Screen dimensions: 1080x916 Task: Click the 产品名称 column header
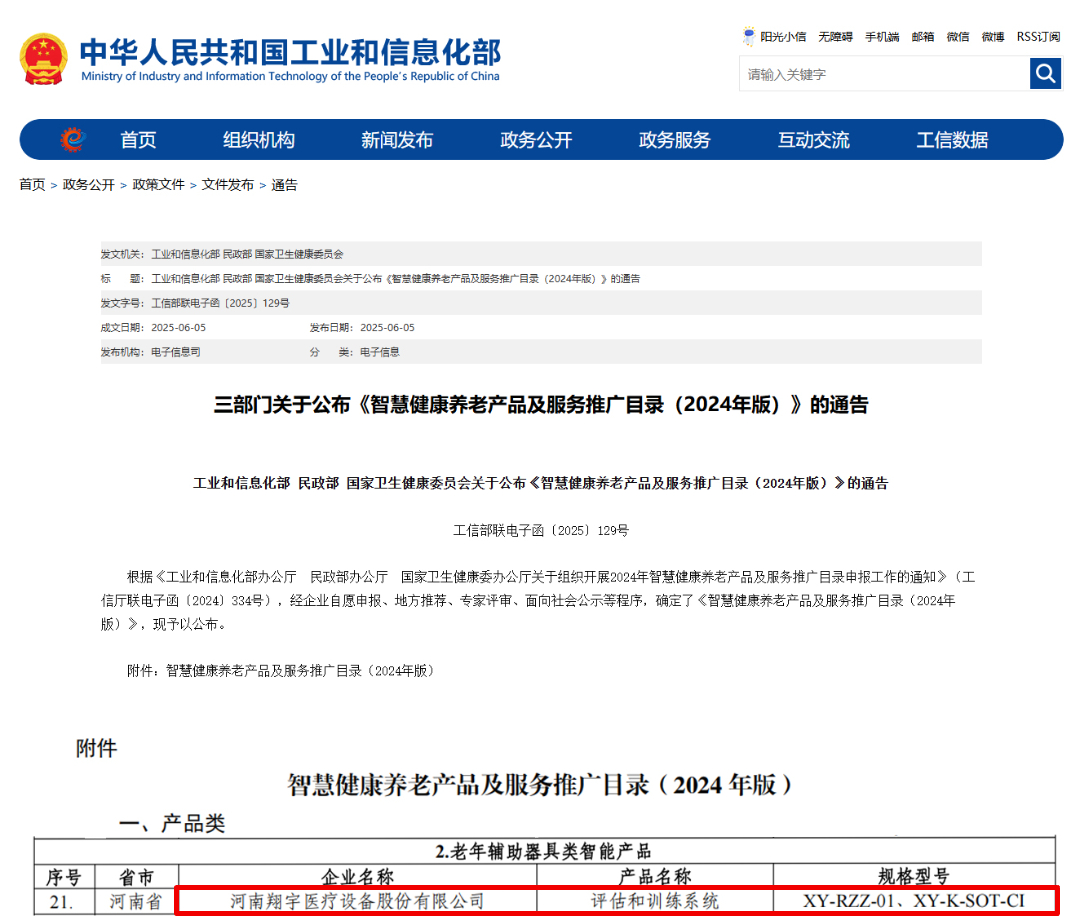pyautogui.click(x=655, y=877)
